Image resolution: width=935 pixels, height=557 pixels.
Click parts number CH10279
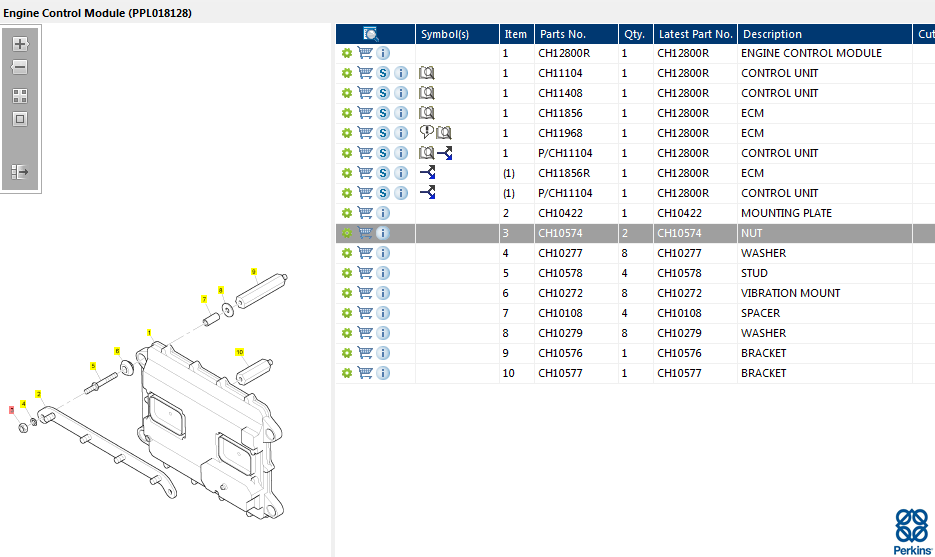[x=560, y=333]
